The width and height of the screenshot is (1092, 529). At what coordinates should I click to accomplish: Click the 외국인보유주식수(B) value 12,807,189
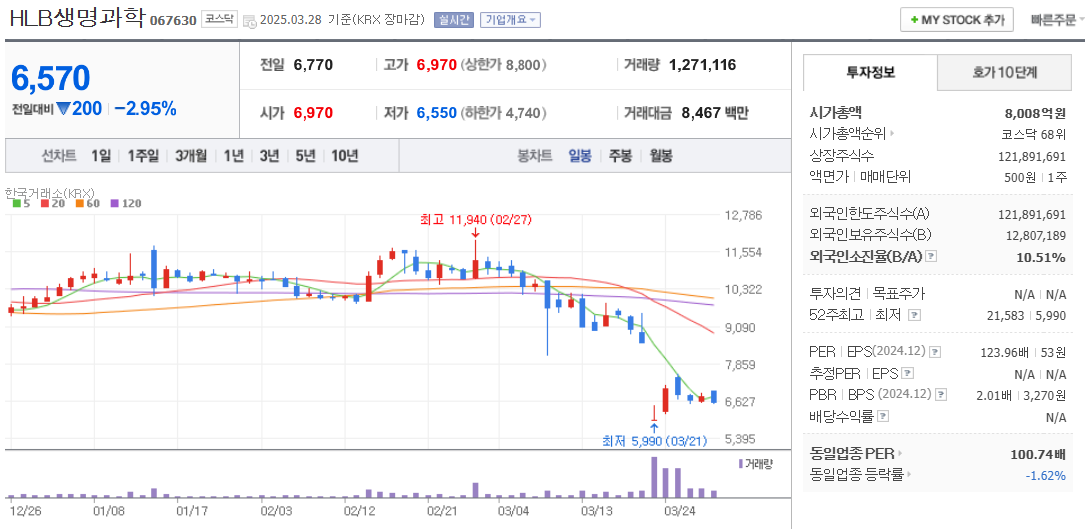pos(1036,236)
